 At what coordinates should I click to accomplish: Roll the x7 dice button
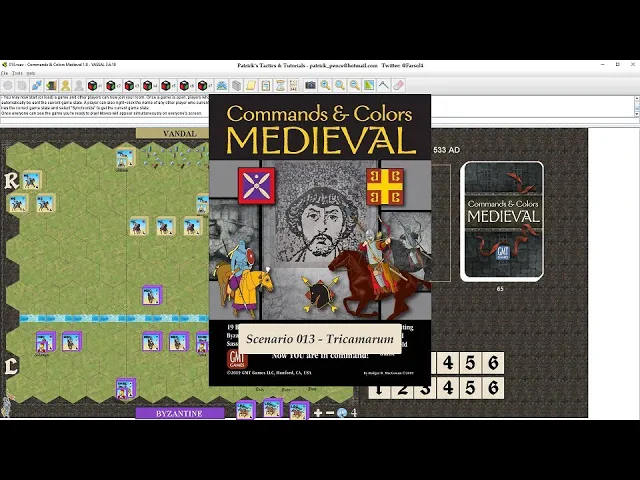[204, 85]
